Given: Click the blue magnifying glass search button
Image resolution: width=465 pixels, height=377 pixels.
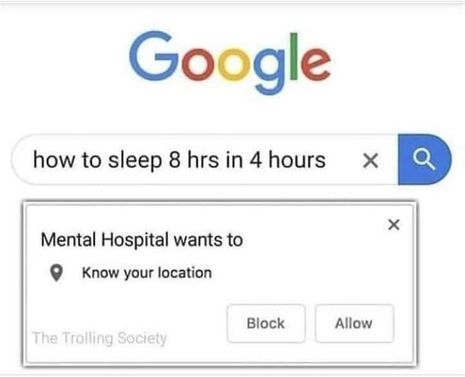Looking at the screenshot, I should [424, 159].
